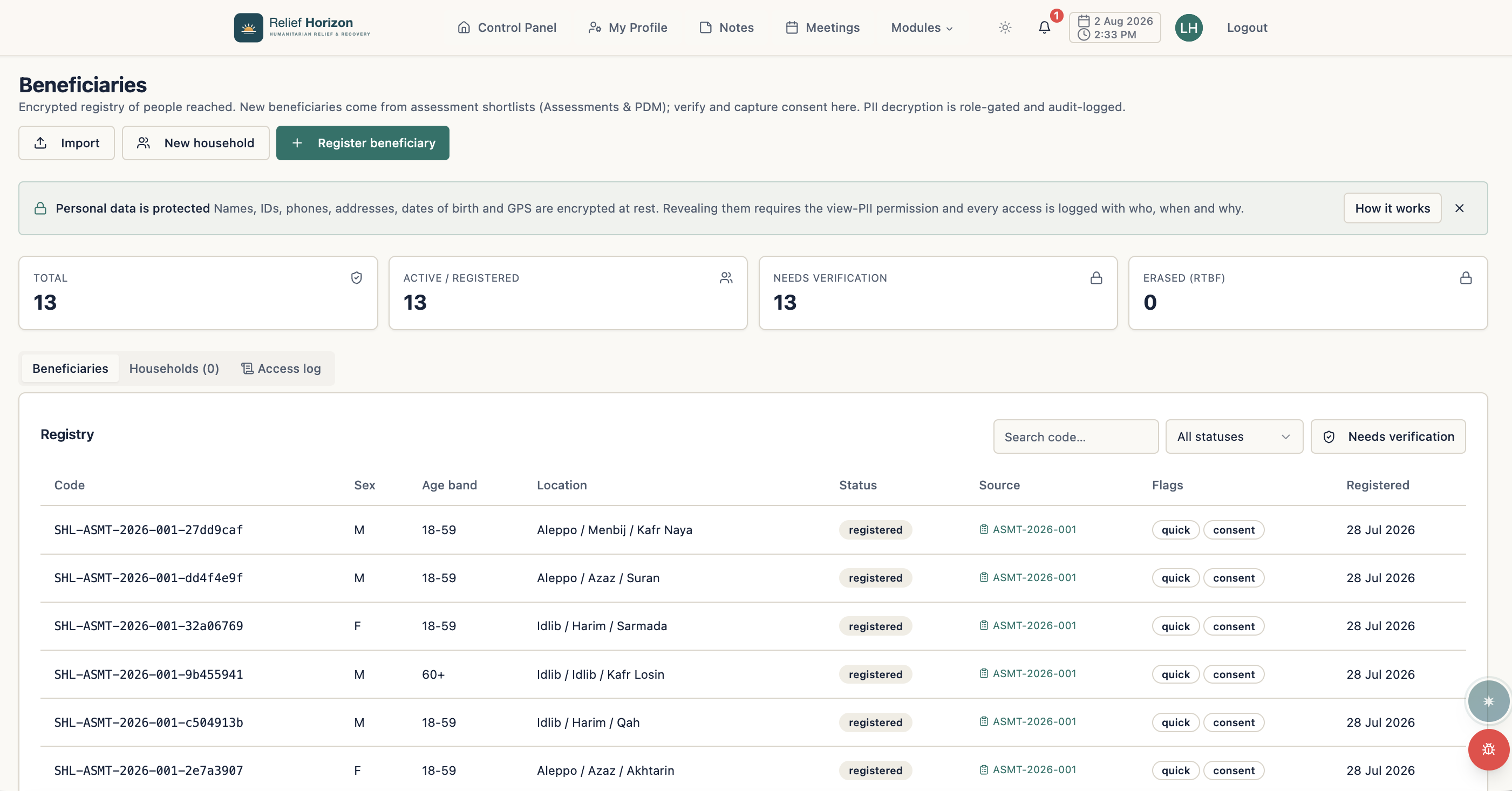Click the lock icon in Needs Verification card
The image size is (1512, 791).
pos(1096,277)
